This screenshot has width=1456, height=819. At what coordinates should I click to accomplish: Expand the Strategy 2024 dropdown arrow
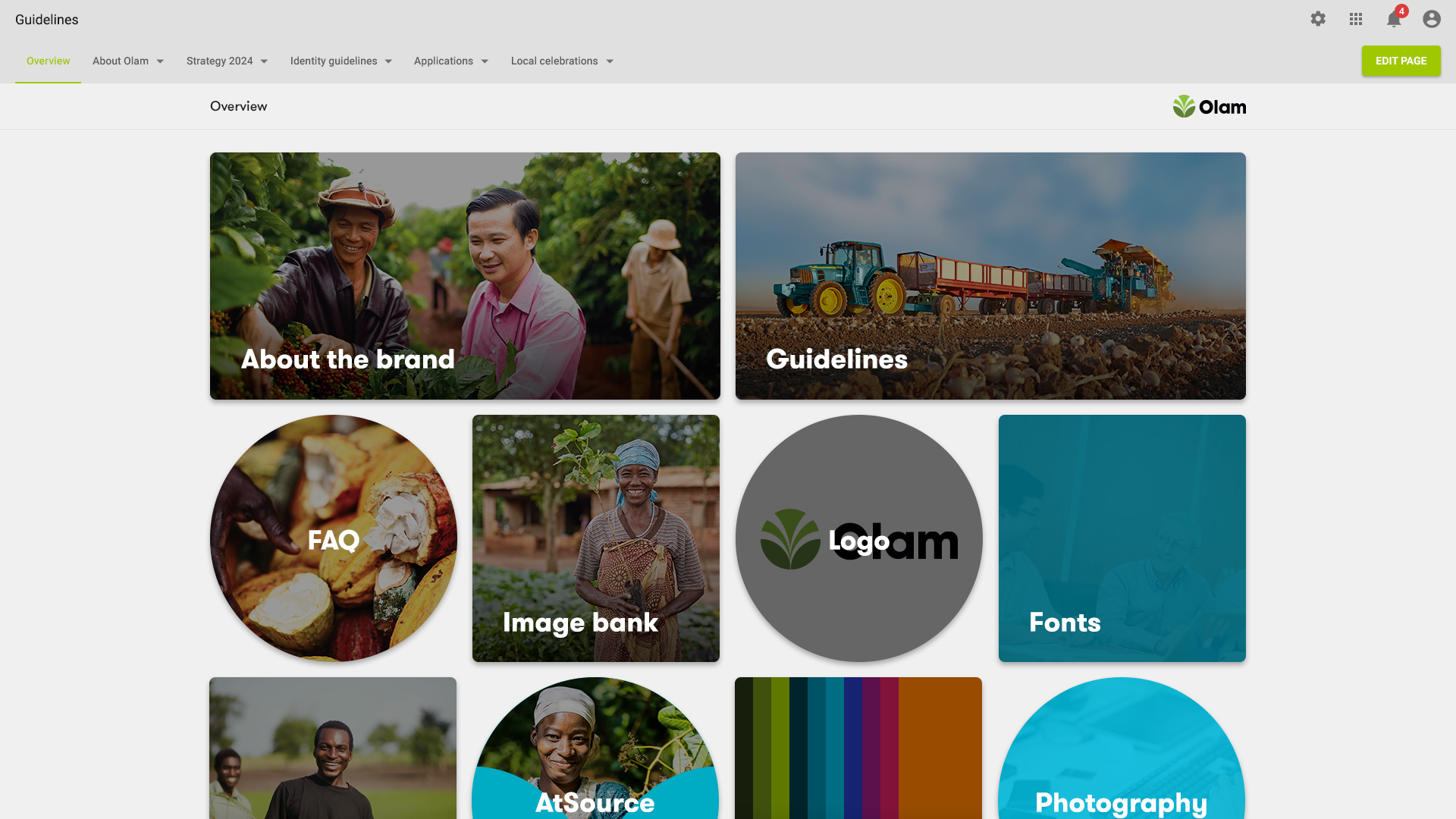[264, 61]
